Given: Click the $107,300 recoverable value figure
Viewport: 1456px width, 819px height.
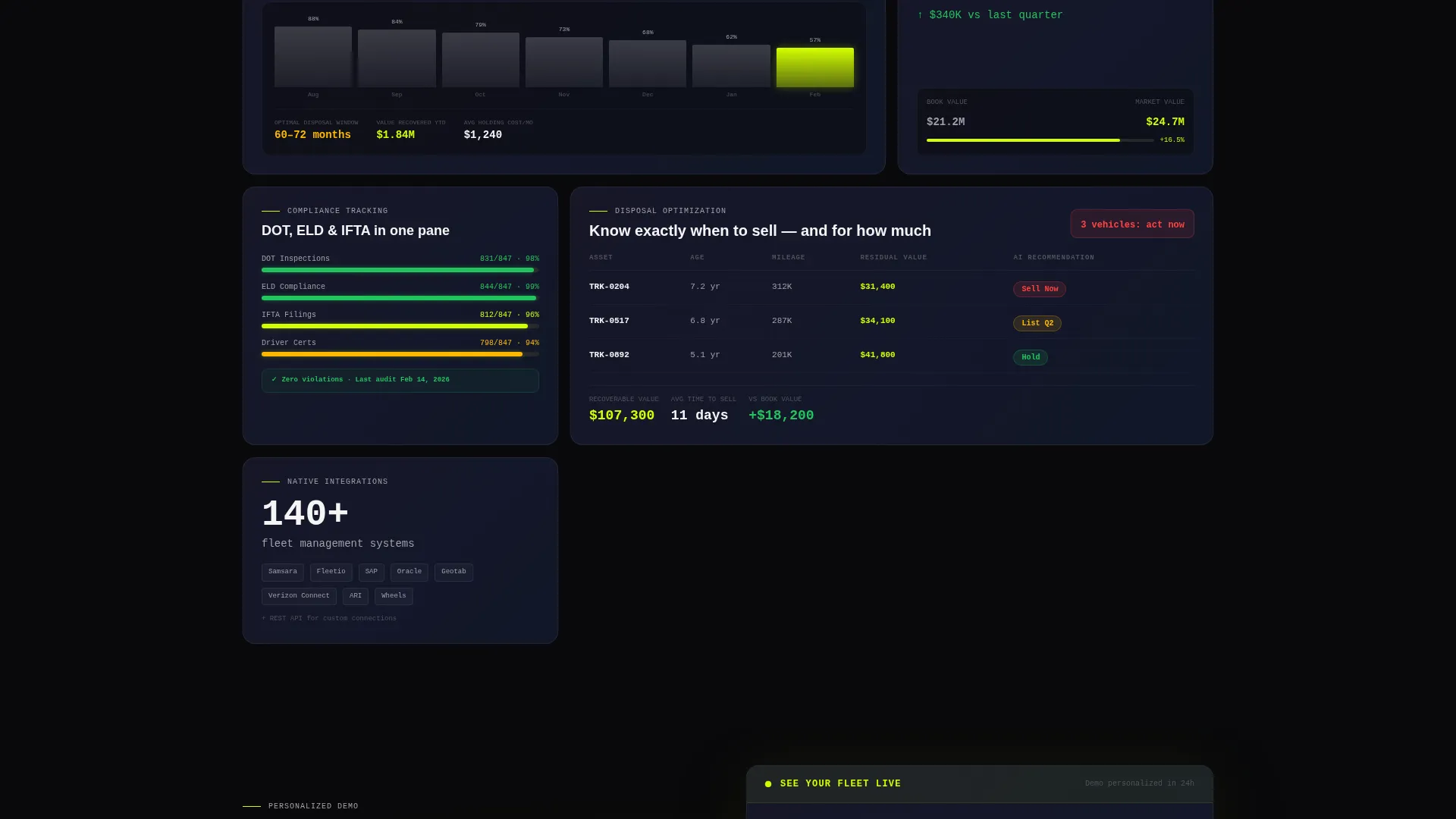Looking at the screenshot, I should pyautogui.click(x=622, y=416).
